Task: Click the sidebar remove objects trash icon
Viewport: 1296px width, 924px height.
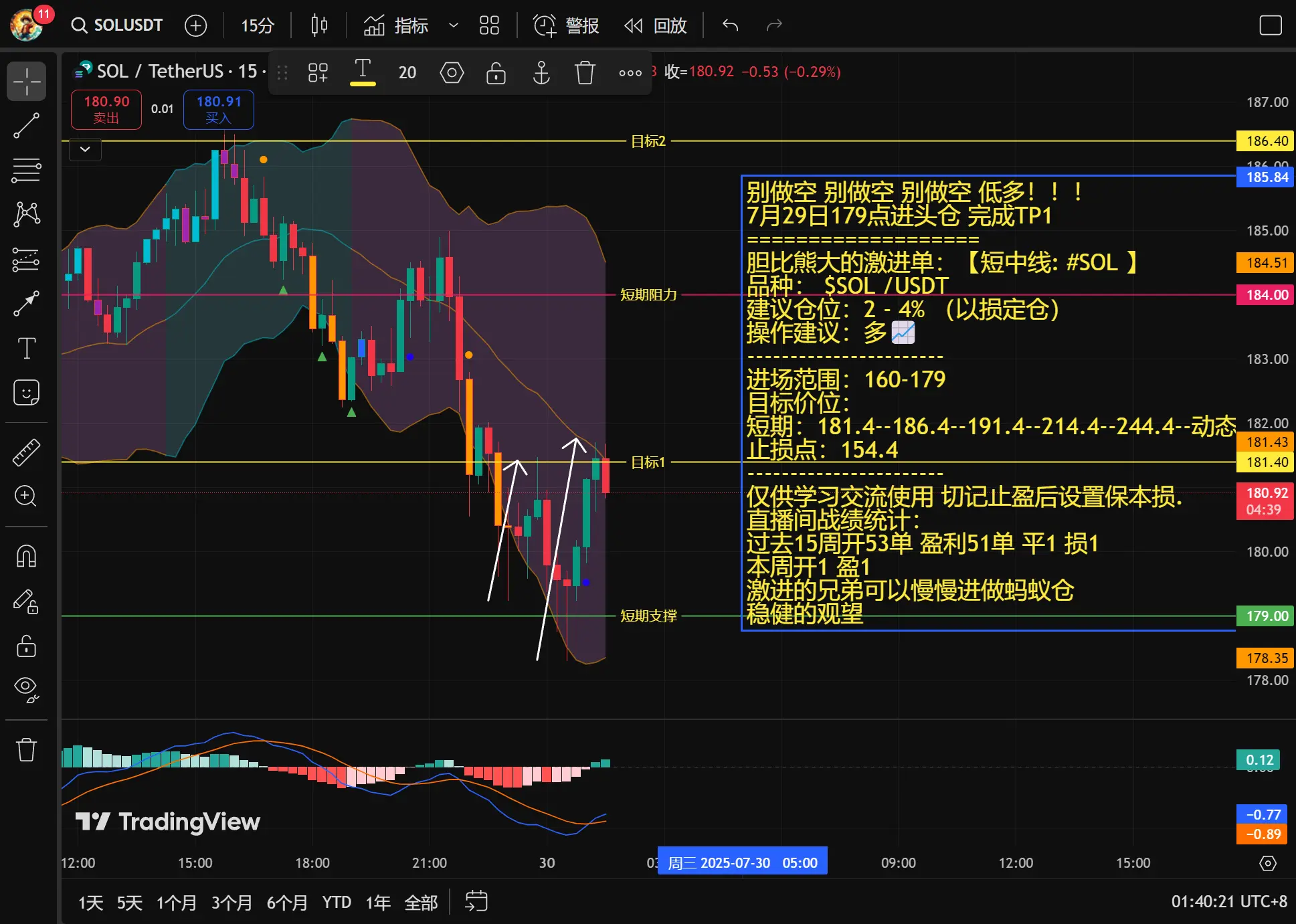Action: coord(26,749)
